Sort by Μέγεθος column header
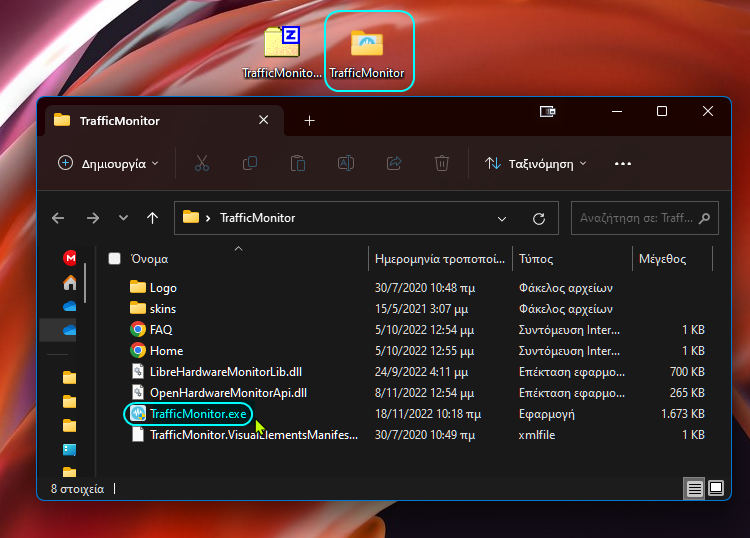 pos(673,259)
